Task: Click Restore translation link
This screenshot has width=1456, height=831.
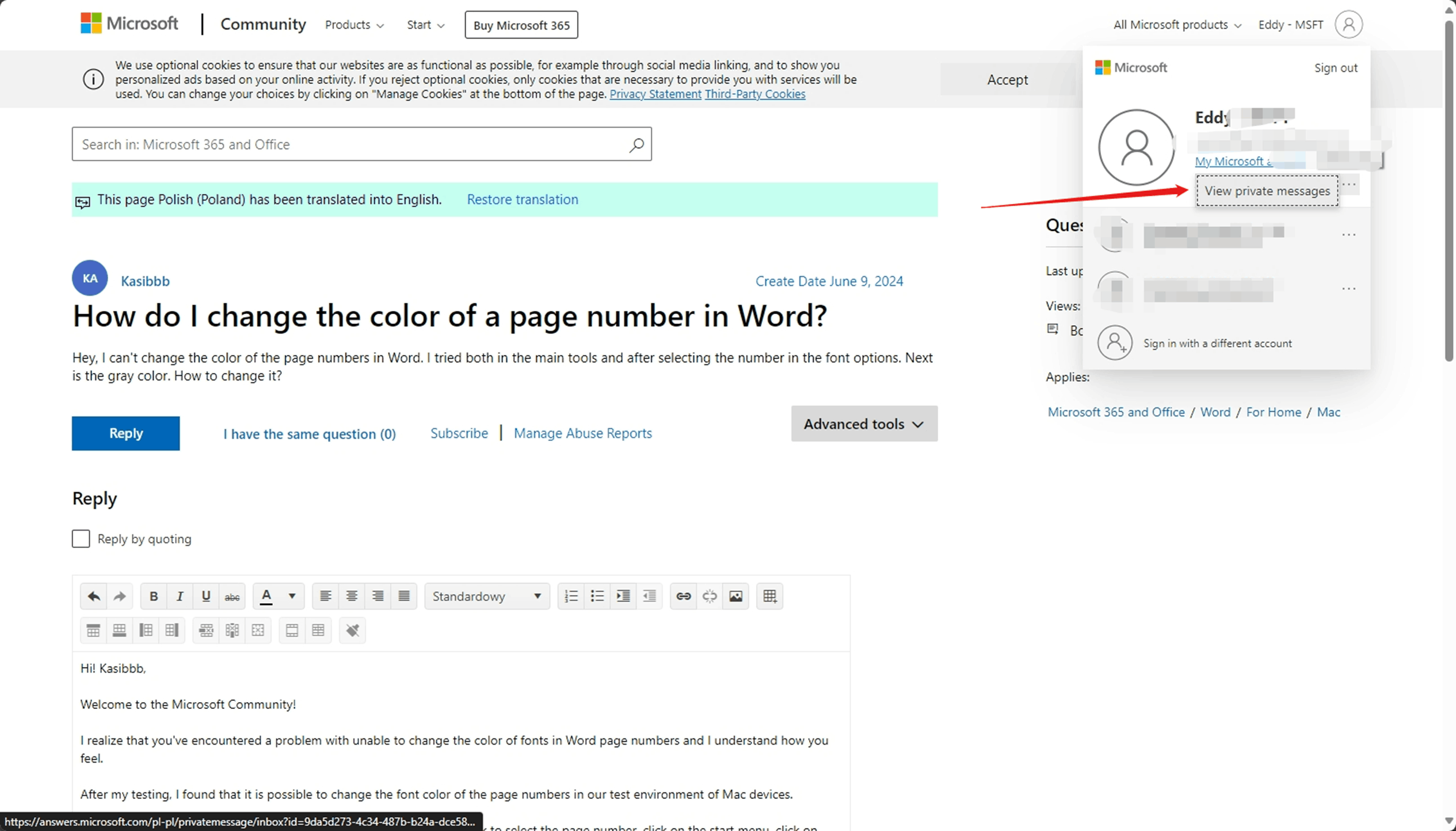Action: click(523, 199)
